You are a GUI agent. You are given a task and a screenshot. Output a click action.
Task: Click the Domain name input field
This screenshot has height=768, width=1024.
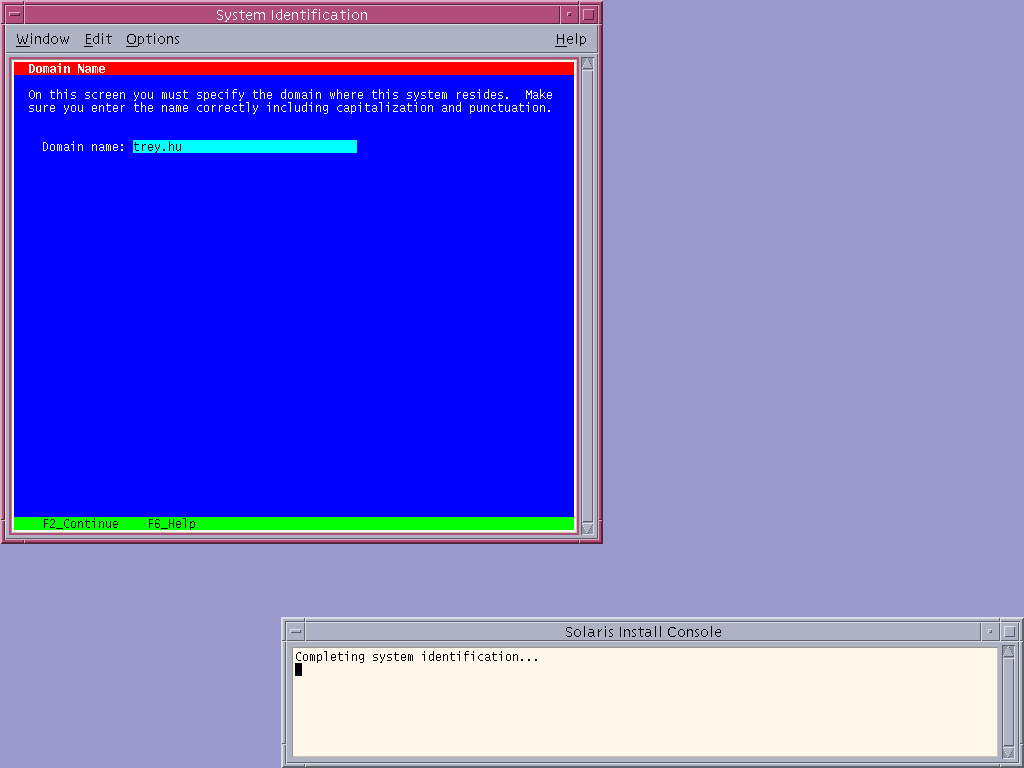tap(245, 147)
